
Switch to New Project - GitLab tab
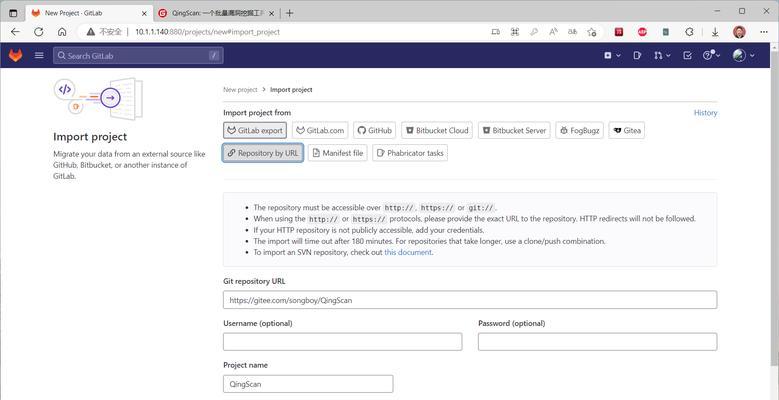click(x=87, y=13)
